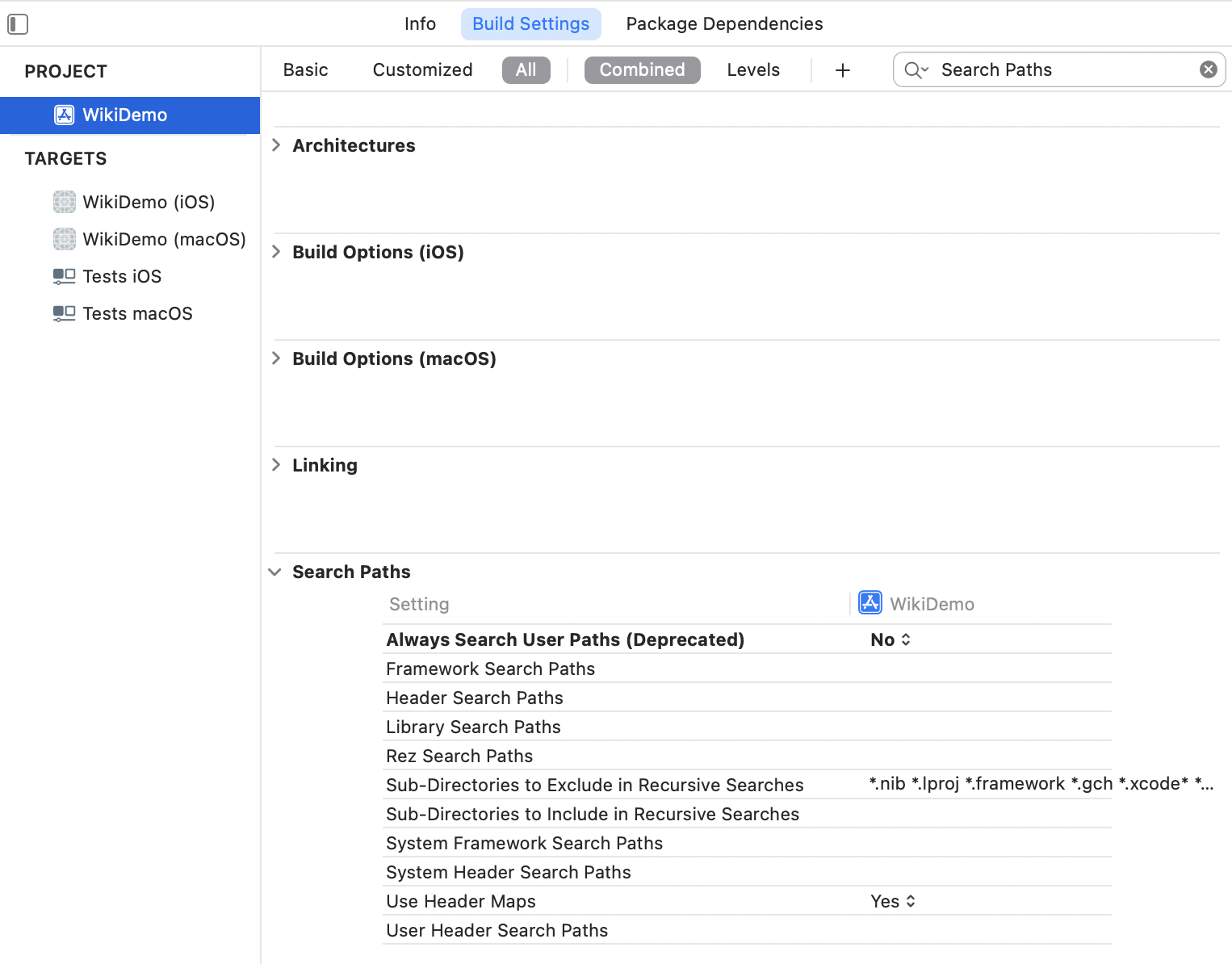Expand the Linking section
Screen dimensions: 1232x964
[276, 465]
